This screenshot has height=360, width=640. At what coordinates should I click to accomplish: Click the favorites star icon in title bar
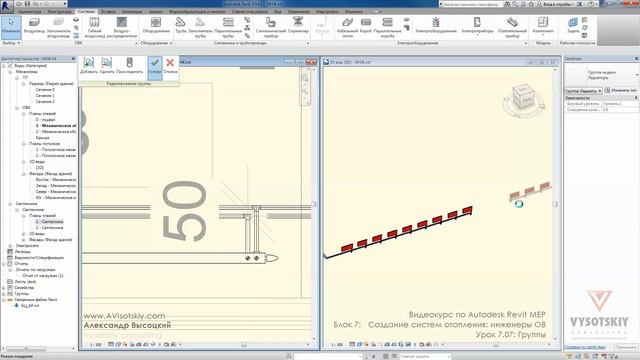[531, 4]
